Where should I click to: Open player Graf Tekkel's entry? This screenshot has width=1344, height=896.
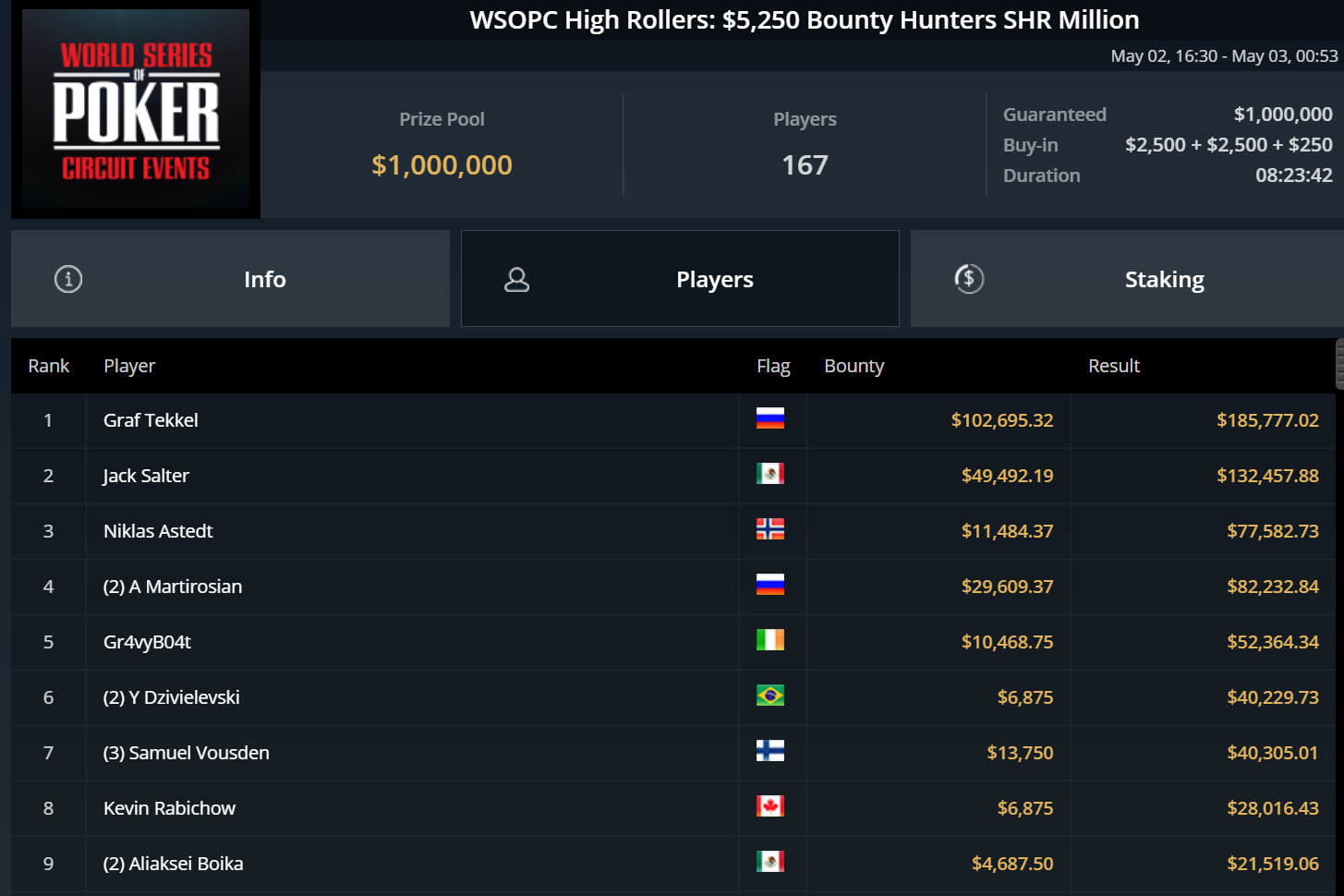click(x=151, y=420)
